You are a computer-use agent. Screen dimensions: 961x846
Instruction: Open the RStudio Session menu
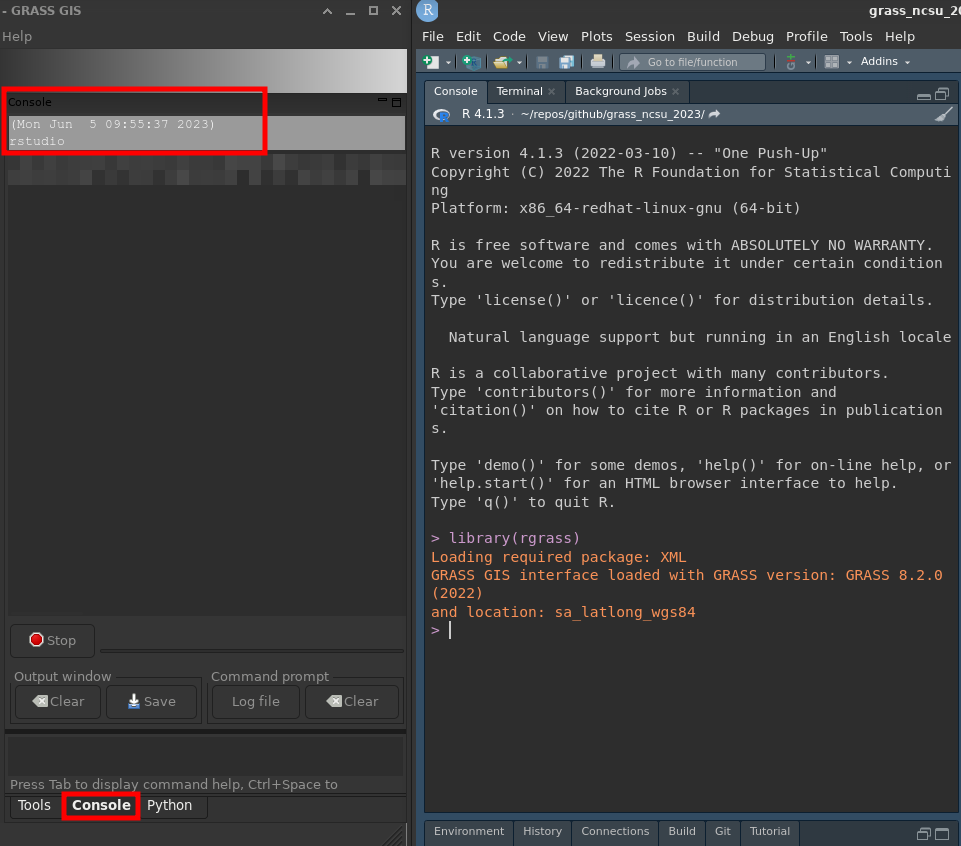(x=650, y=37)
